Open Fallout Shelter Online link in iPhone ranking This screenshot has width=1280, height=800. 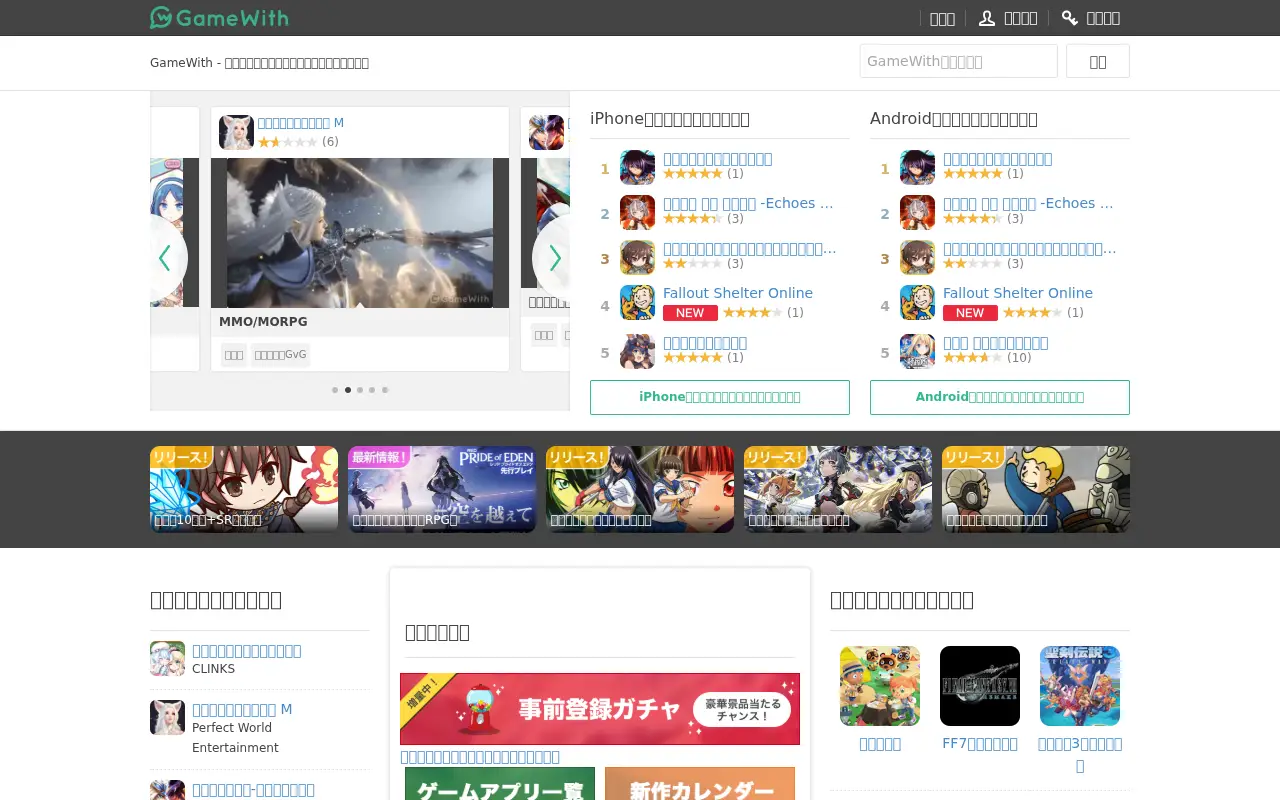pos(738,293)
